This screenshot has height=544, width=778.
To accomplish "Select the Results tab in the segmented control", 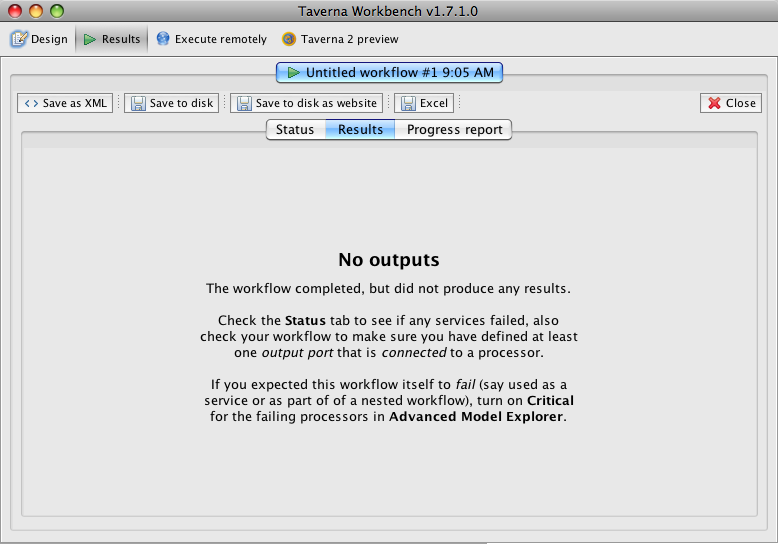I will [360, 130].
